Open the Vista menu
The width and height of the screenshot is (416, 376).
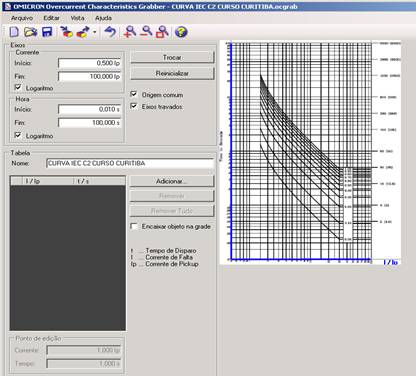(x=77, y=18)
